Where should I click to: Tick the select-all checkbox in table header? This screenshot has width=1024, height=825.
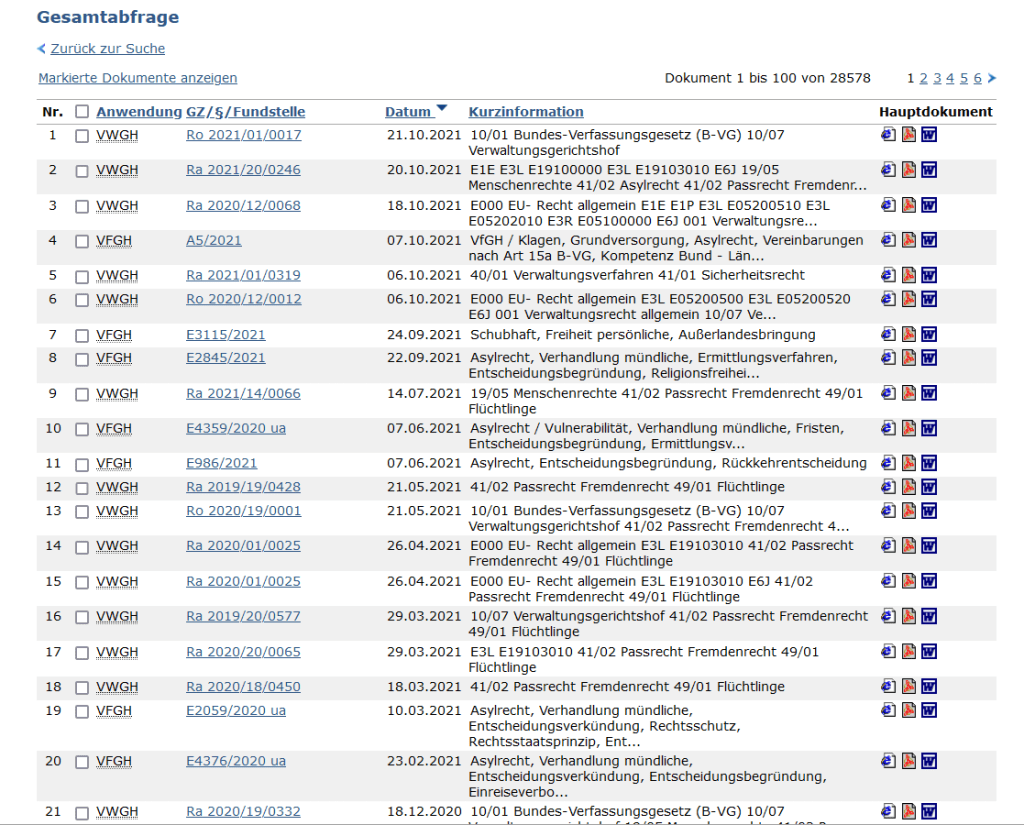(82, 112)
